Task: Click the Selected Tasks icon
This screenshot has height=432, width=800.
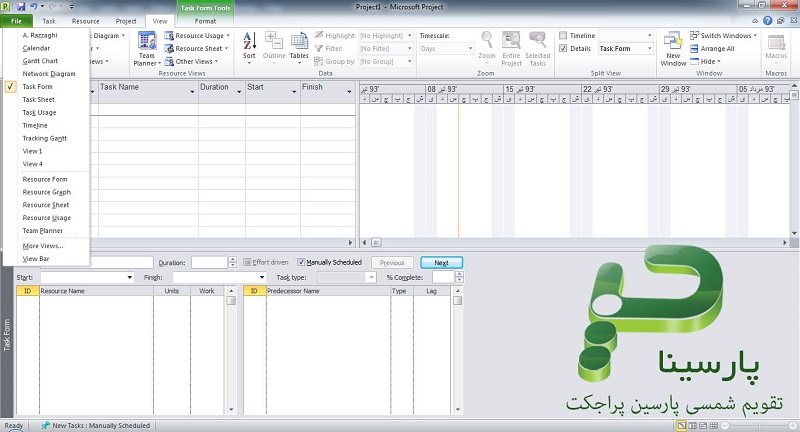Action: pyautogui.click(x=537, y=41)
